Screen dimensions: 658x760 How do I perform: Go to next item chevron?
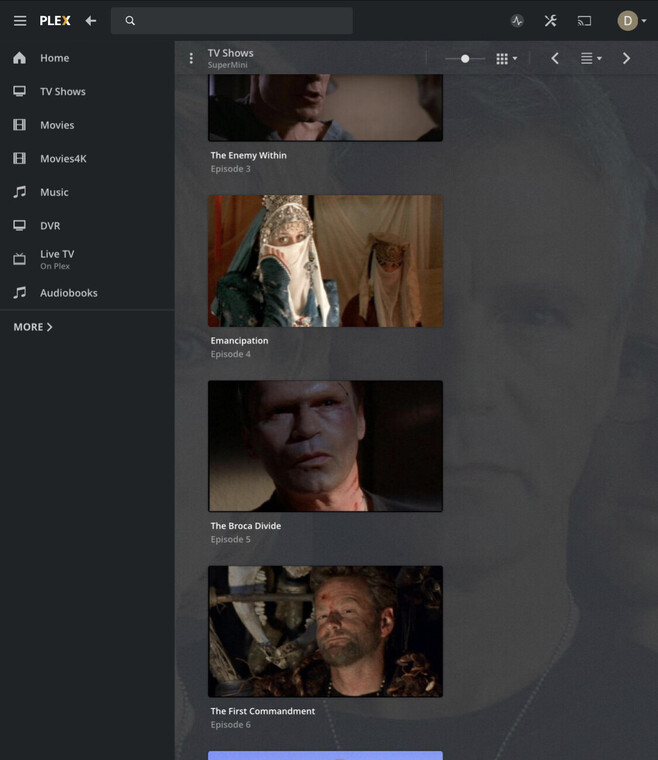[626, 59]
